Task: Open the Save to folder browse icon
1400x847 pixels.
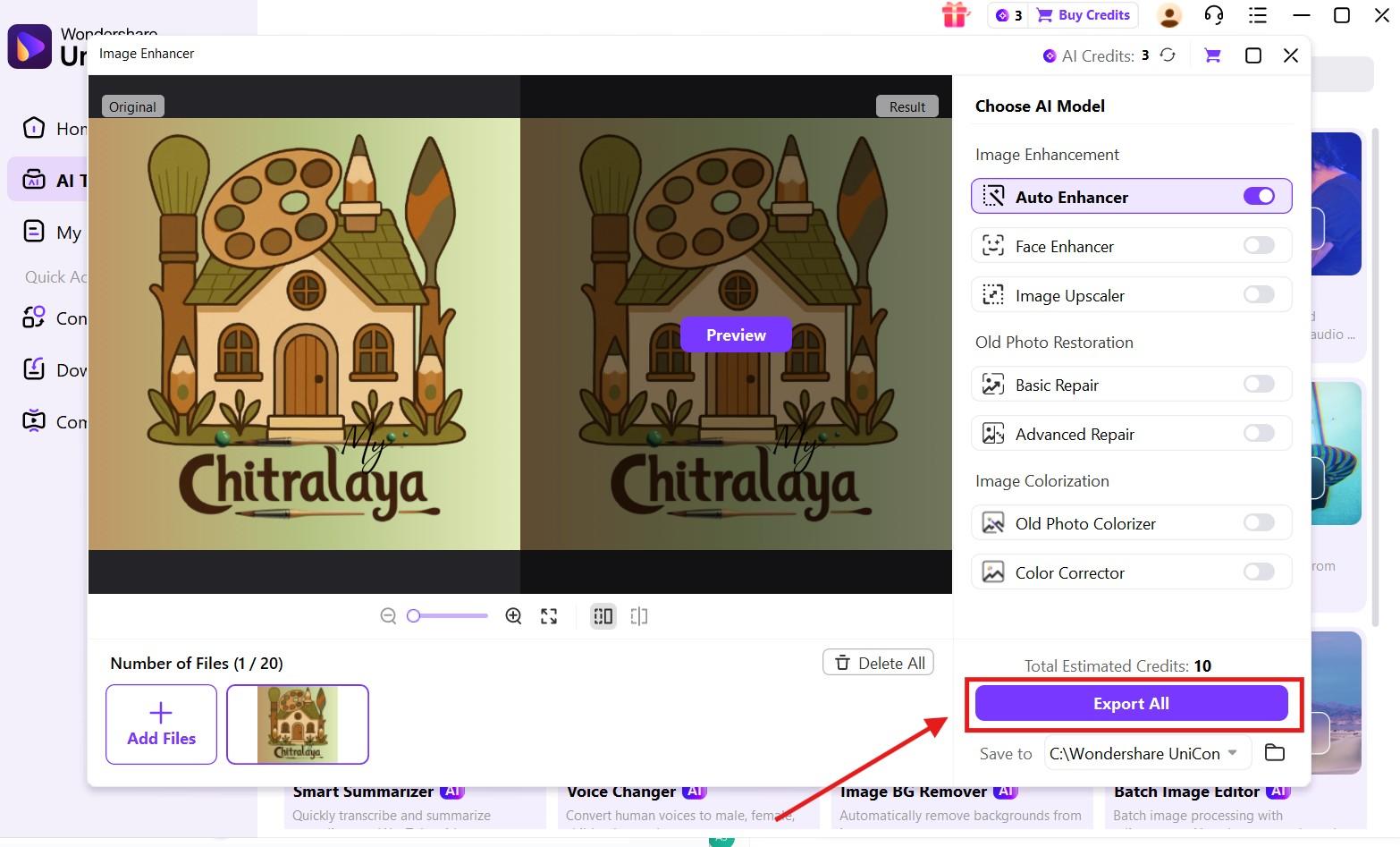Action: (1275, 752)
